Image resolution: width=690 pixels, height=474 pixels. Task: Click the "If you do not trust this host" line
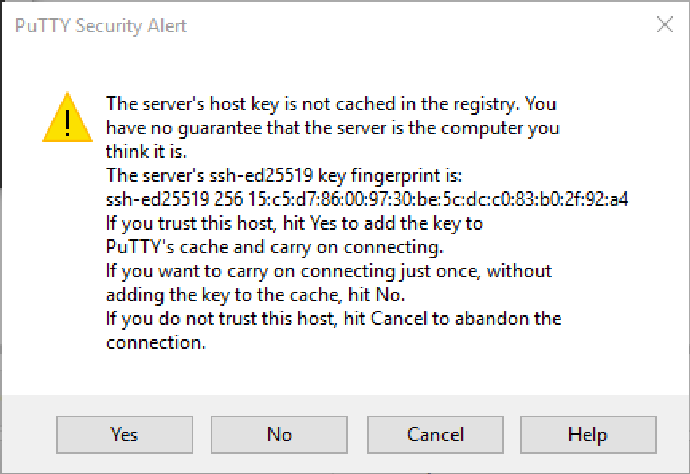(x=333, y=319)
